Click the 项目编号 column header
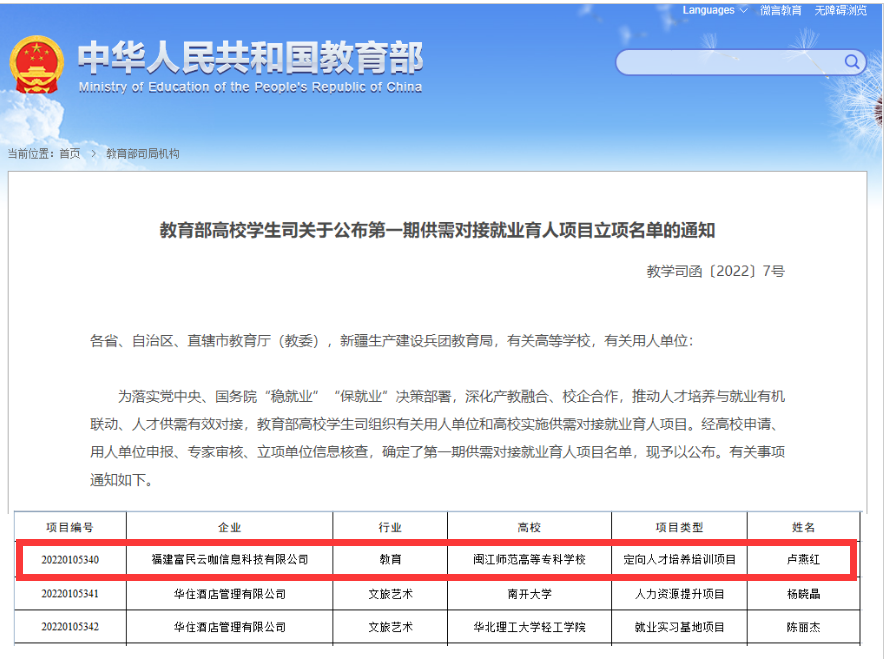Screen dimensions: 893x659 tap(69, 527)
